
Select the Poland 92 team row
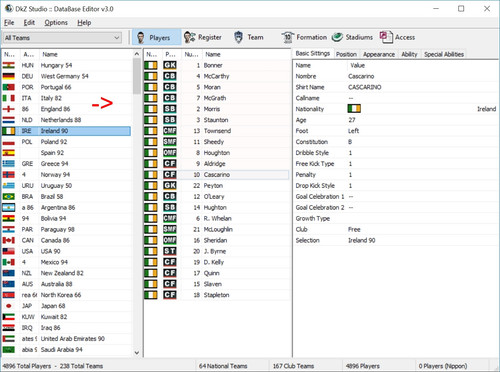click(67, 142)
